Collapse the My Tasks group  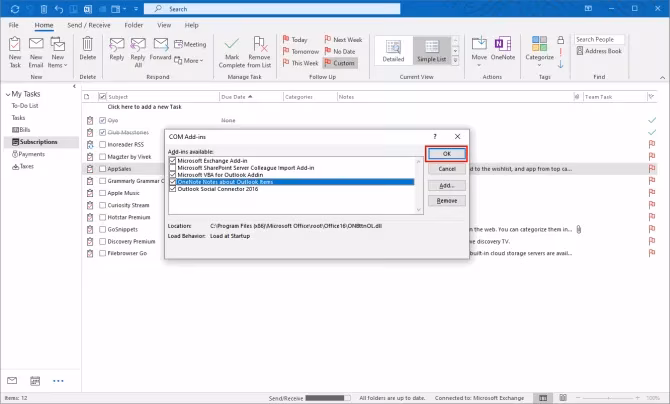tap(8, 94)
